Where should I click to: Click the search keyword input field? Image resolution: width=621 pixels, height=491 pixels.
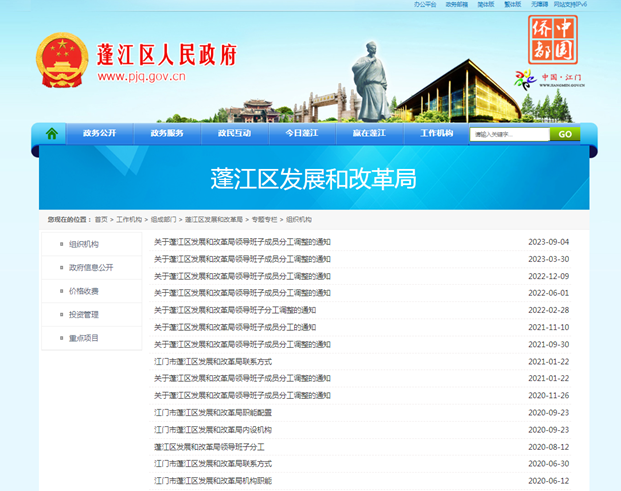(509, 134)
